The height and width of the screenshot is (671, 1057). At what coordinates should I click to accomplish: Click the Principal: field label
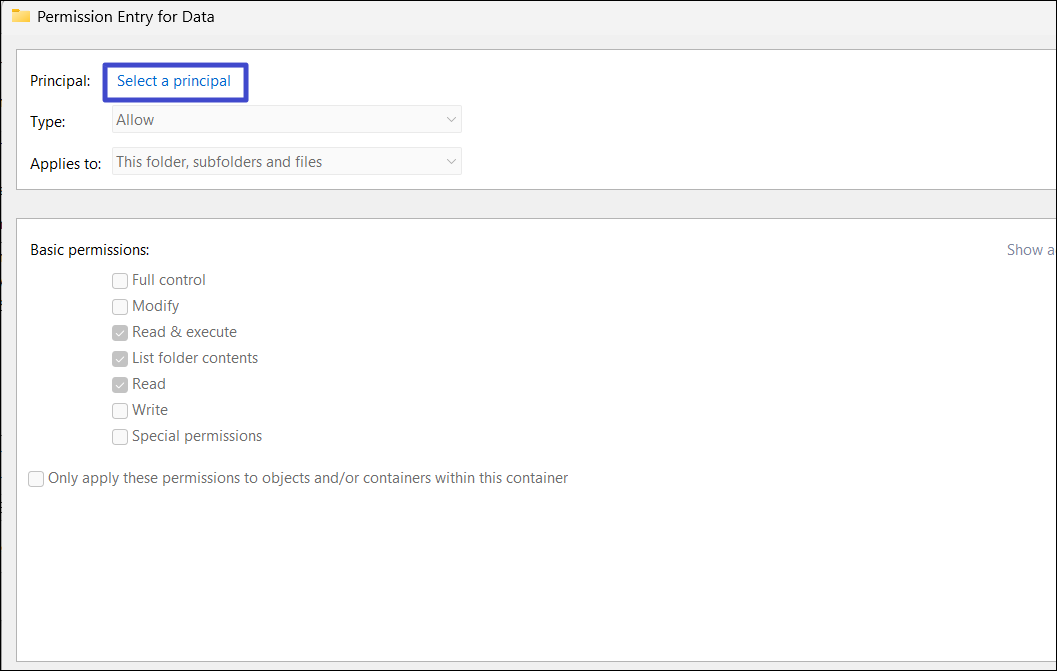tap(60, 81)
